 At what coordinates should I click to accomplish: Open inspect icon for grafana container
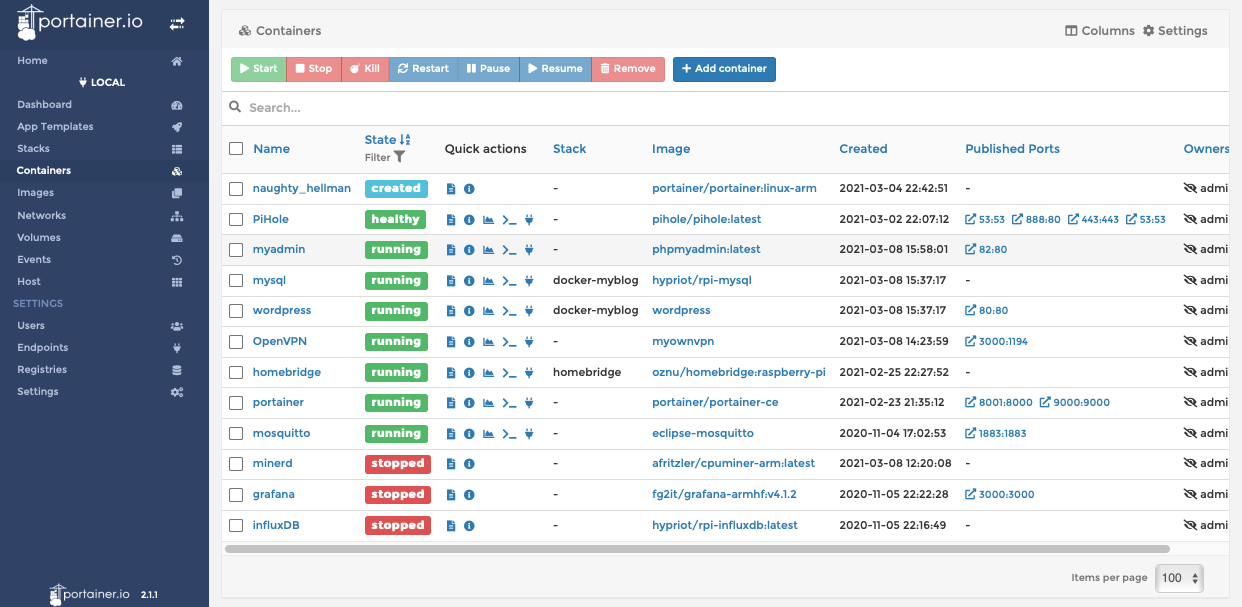(x=469, y=495)
